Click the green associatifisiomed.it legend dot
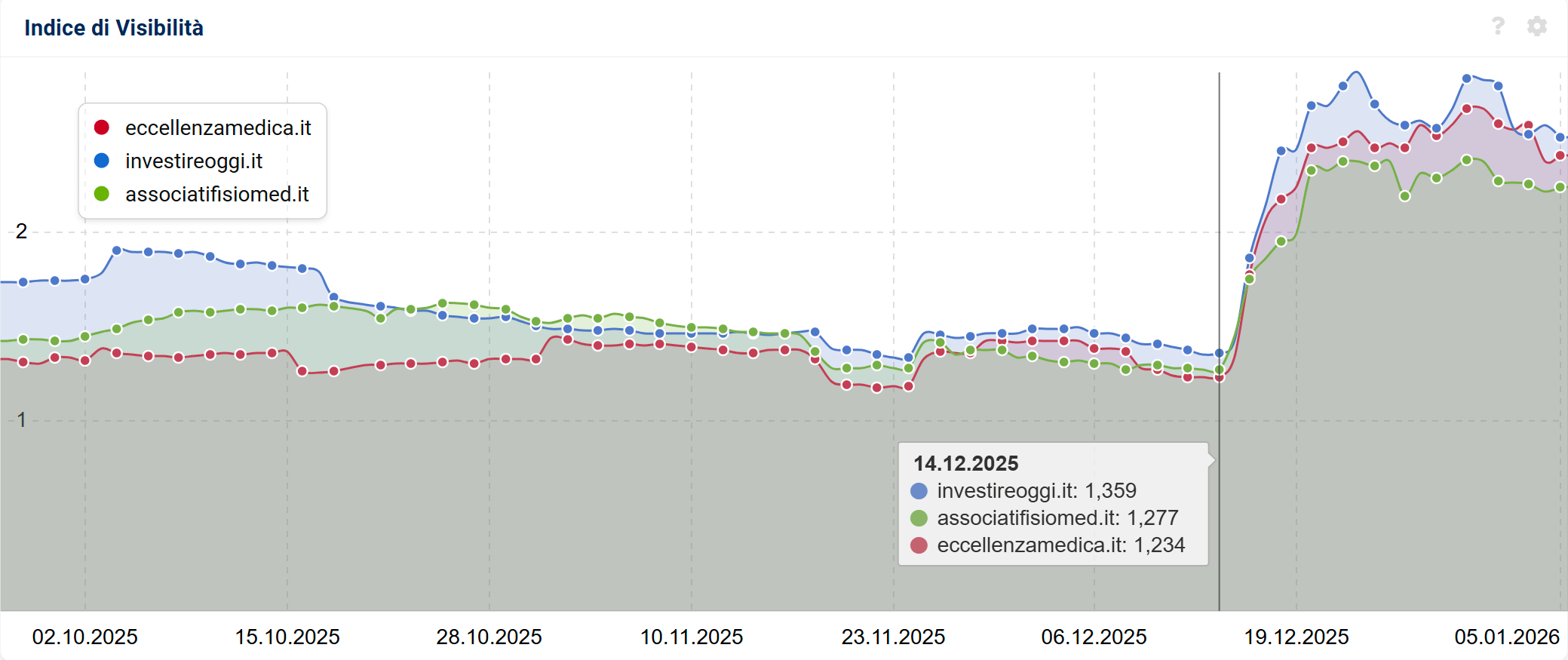The width and height of the screenshot is (1568, 660). [x=102, y=194]
